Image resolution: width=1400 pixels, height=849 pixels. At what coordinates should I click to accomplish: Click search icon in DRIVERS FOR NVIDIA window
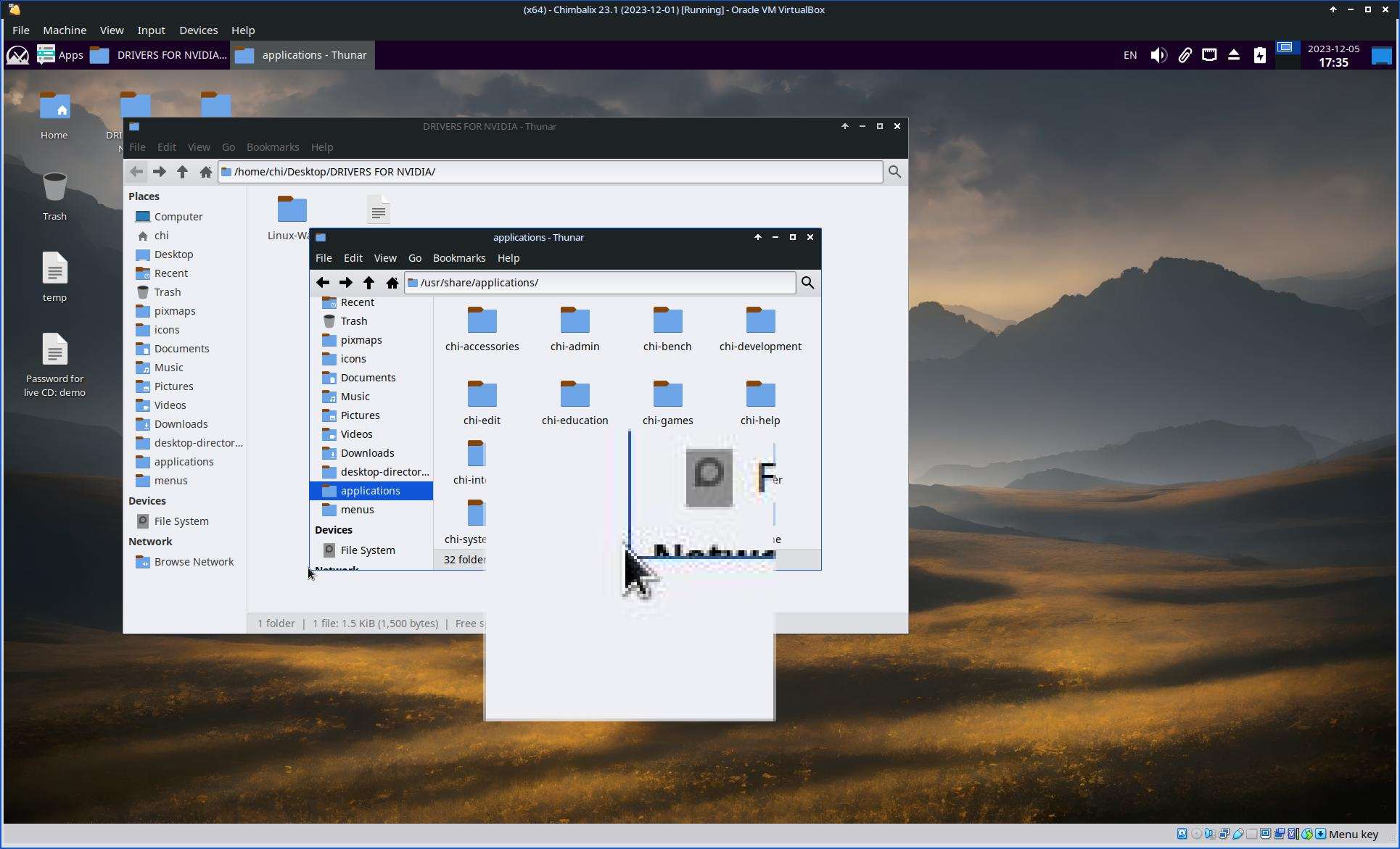(894, 172)
